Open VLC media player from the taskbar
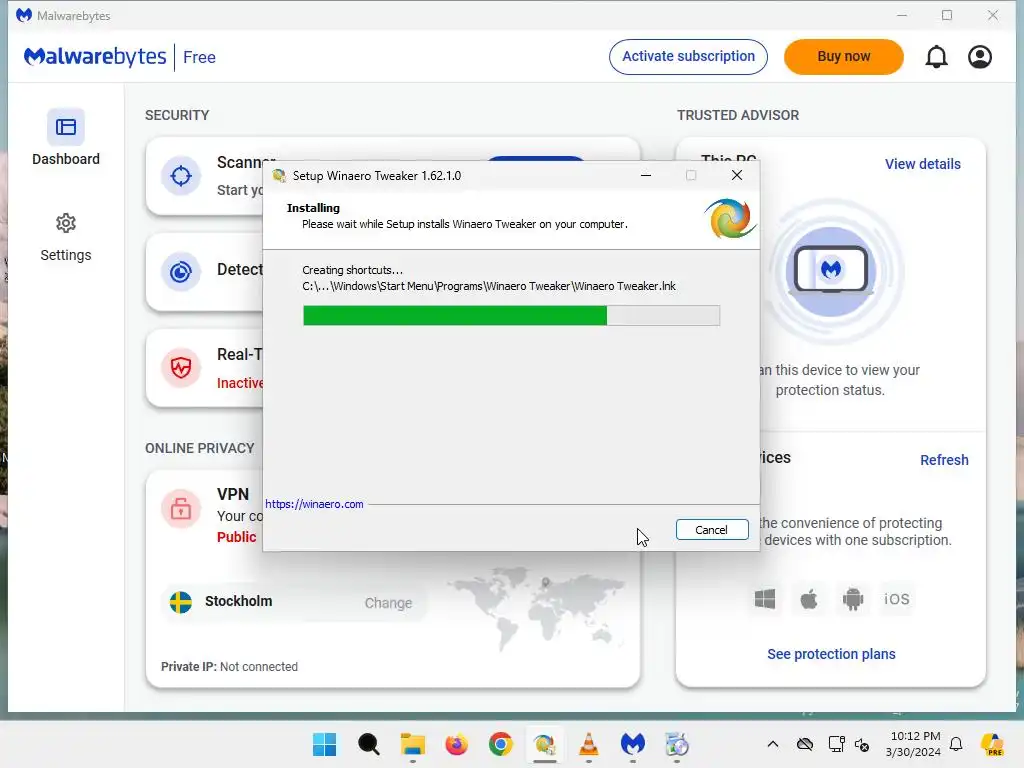 pos(588,744)
